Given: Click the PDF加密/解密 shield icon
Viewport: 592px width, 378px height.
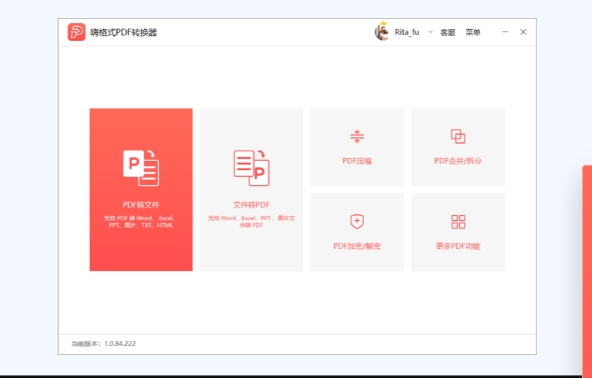Looking at the screenshot, I should click(x=357, y=222).
